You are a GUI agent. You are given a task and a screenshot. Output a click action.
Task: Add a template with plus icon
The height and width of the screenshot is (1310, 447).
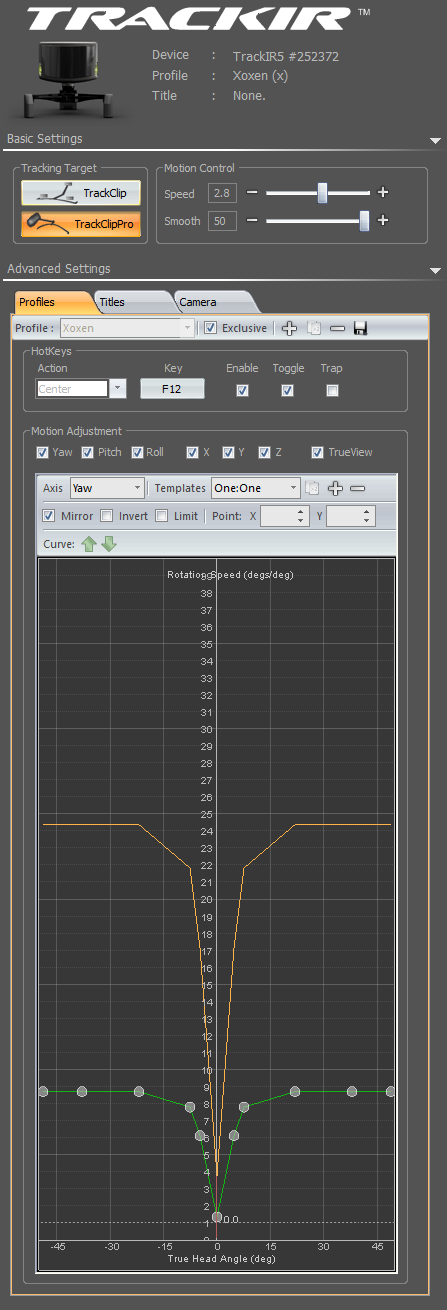[335, 488]
